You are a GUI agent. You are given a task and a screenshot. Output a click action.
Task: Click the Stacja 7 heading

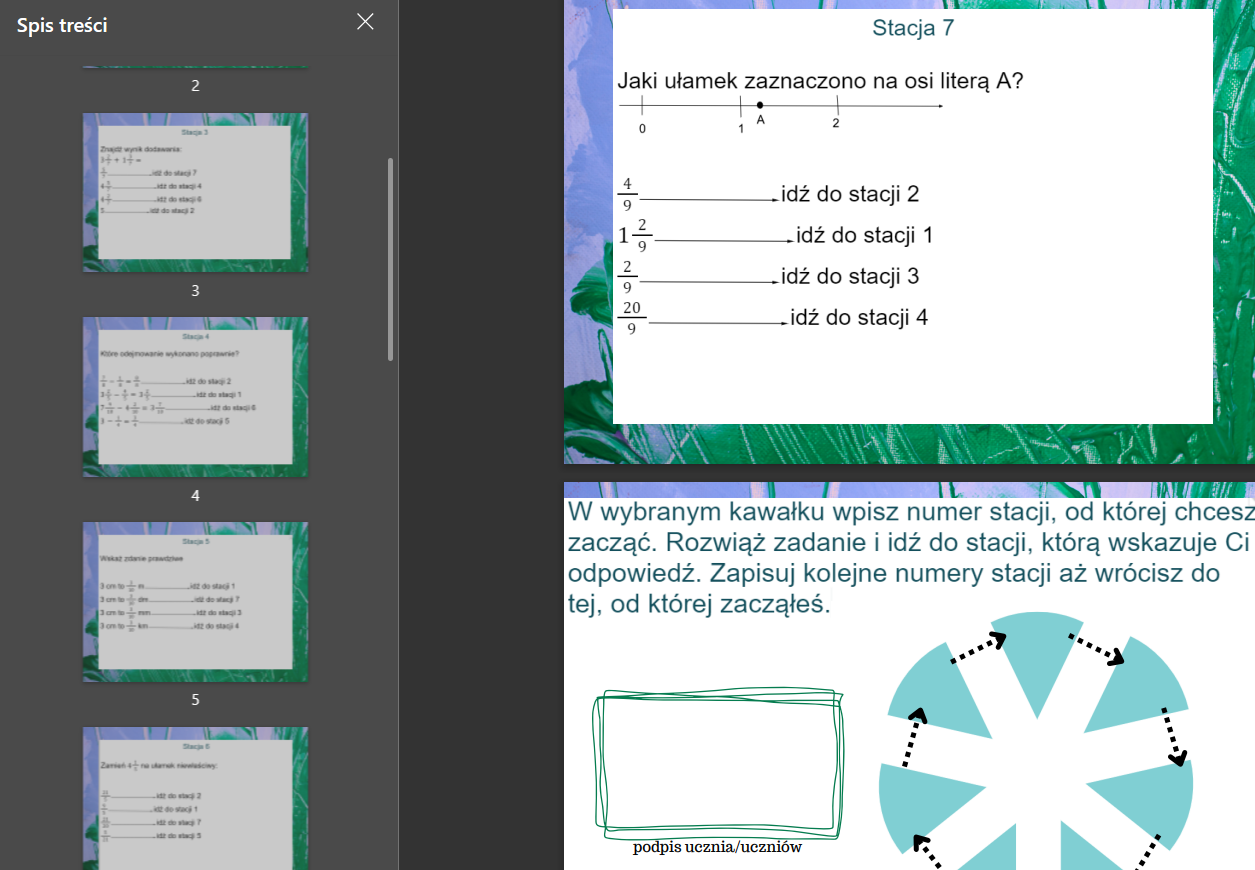coord(912,28)
